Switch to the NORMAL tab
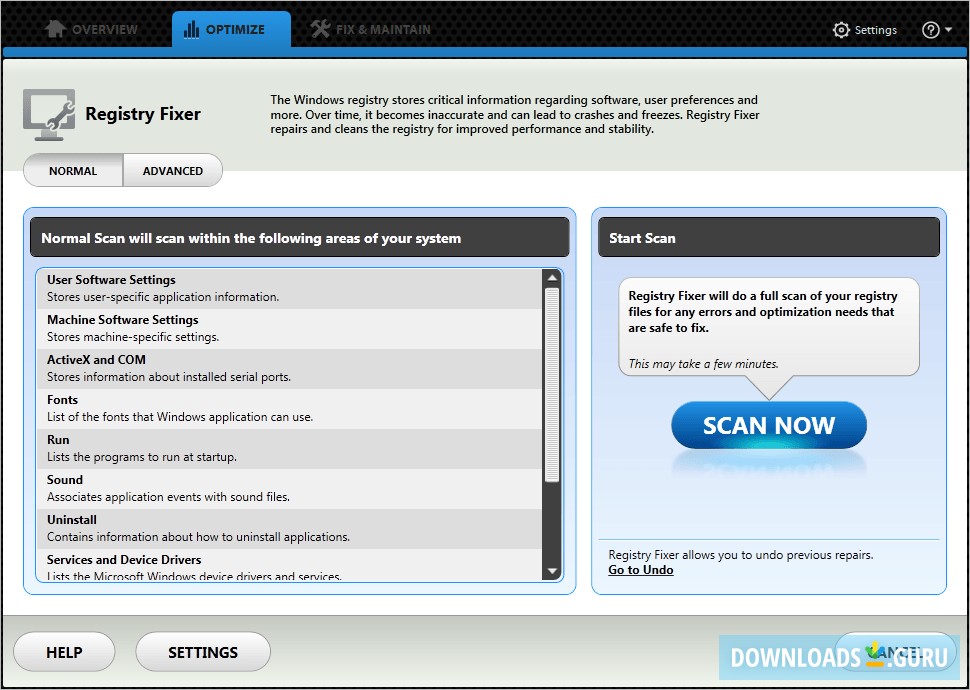This screenshot has height=690, width=970. click(x=73, y=170)
